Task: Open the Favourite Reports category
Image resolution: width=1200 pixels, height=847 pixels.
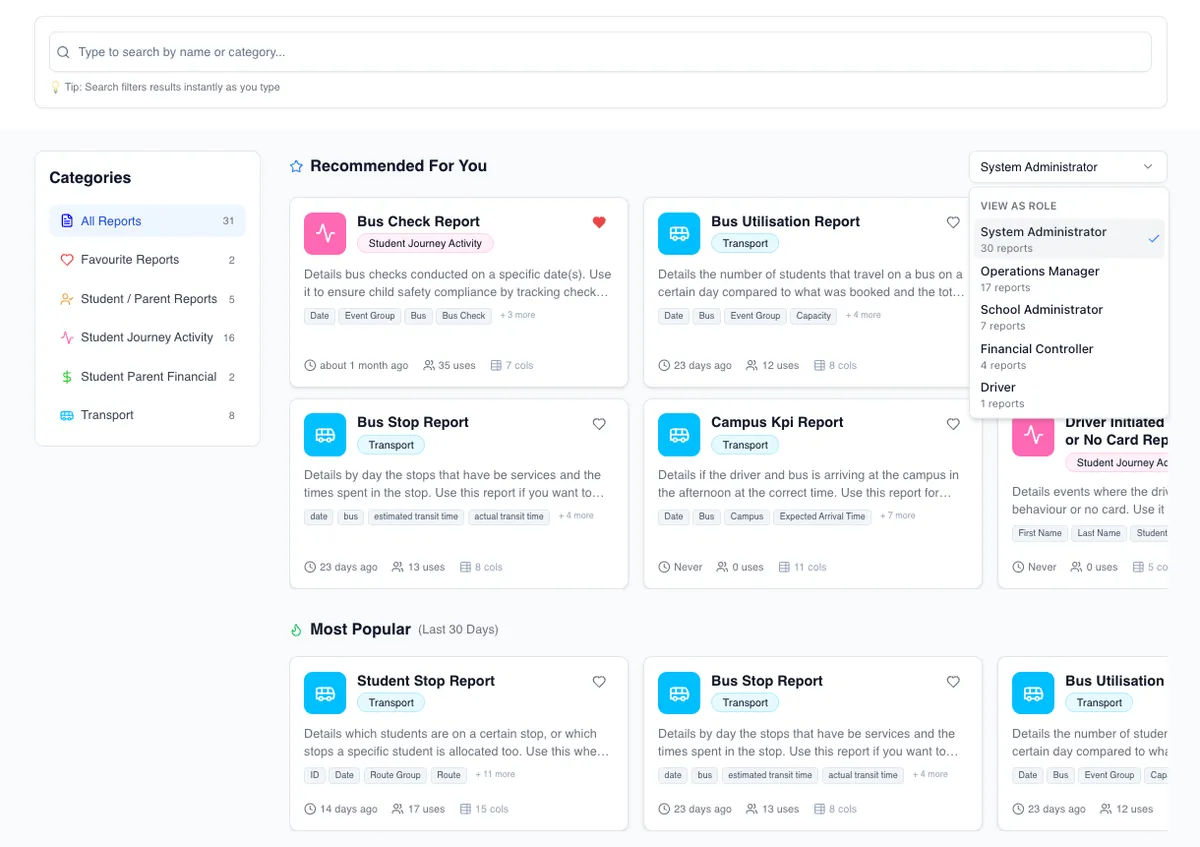Action: pyautogui.click(x=147, y=260)
